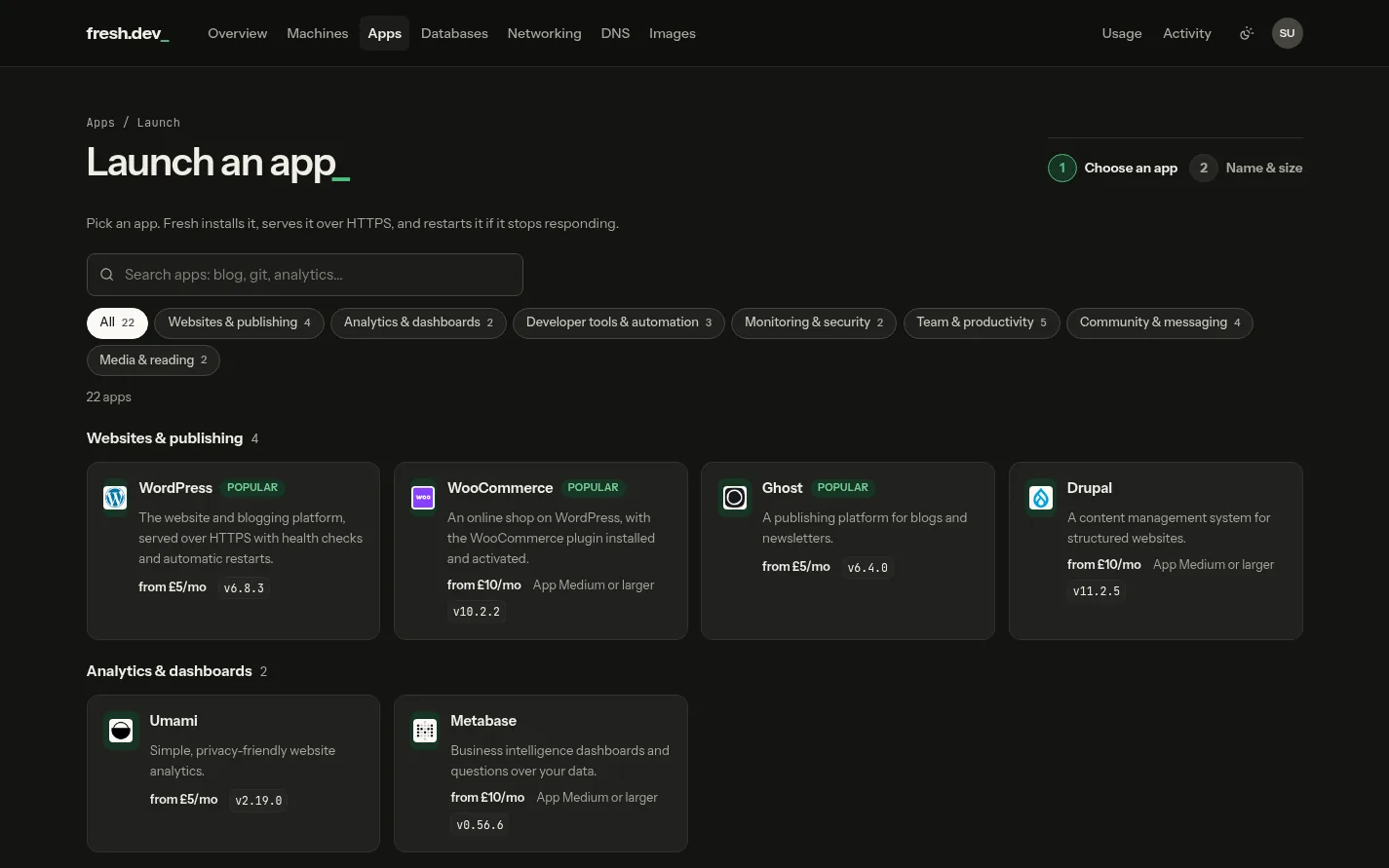Click the Drupal card title
1389x868 pixels.
1090,488
